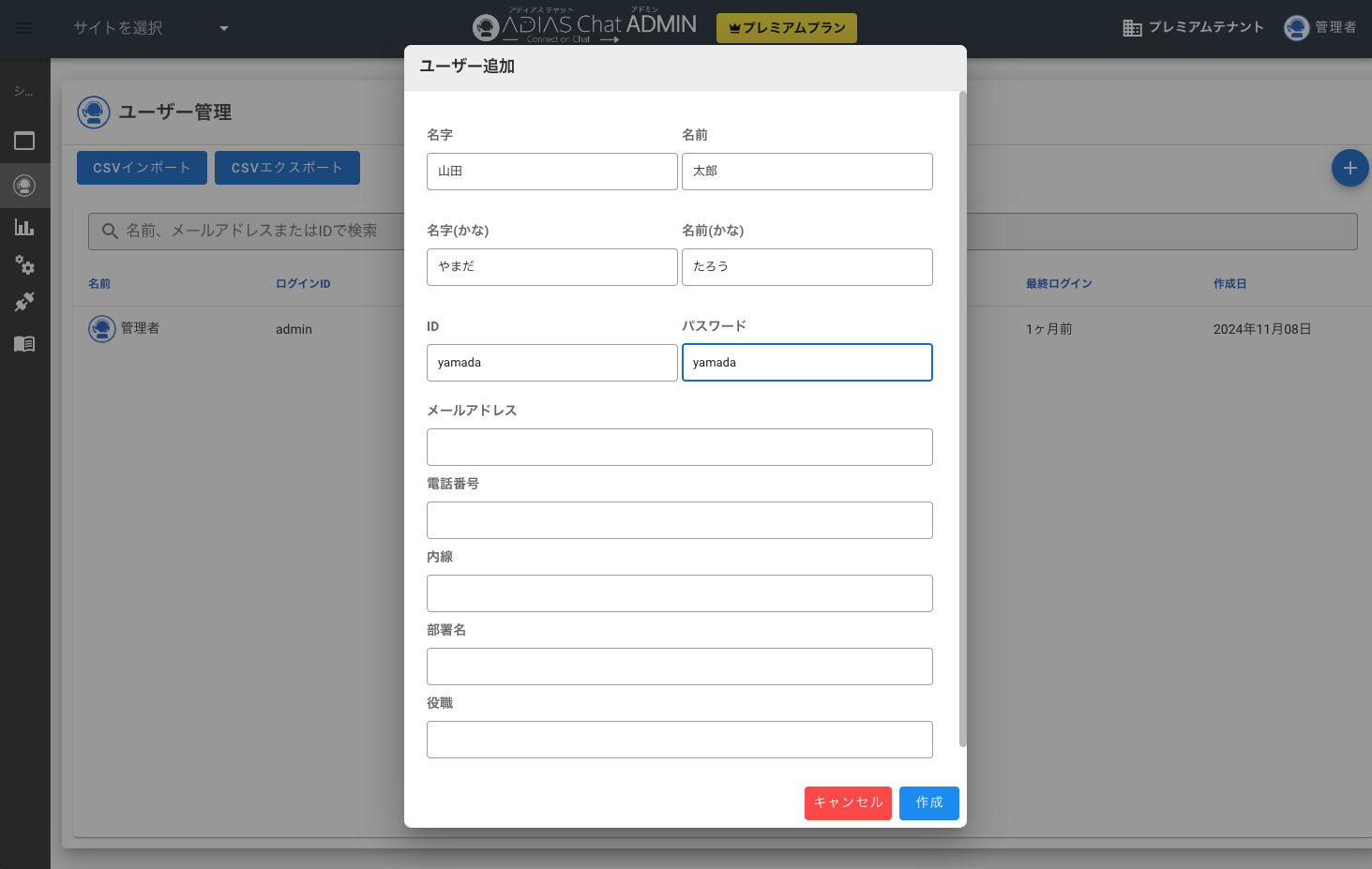The width and height of the screenshot is (1372, 869).
Task: Open the settings gear icon in sidebar
Action: click(x=25, y=265)
